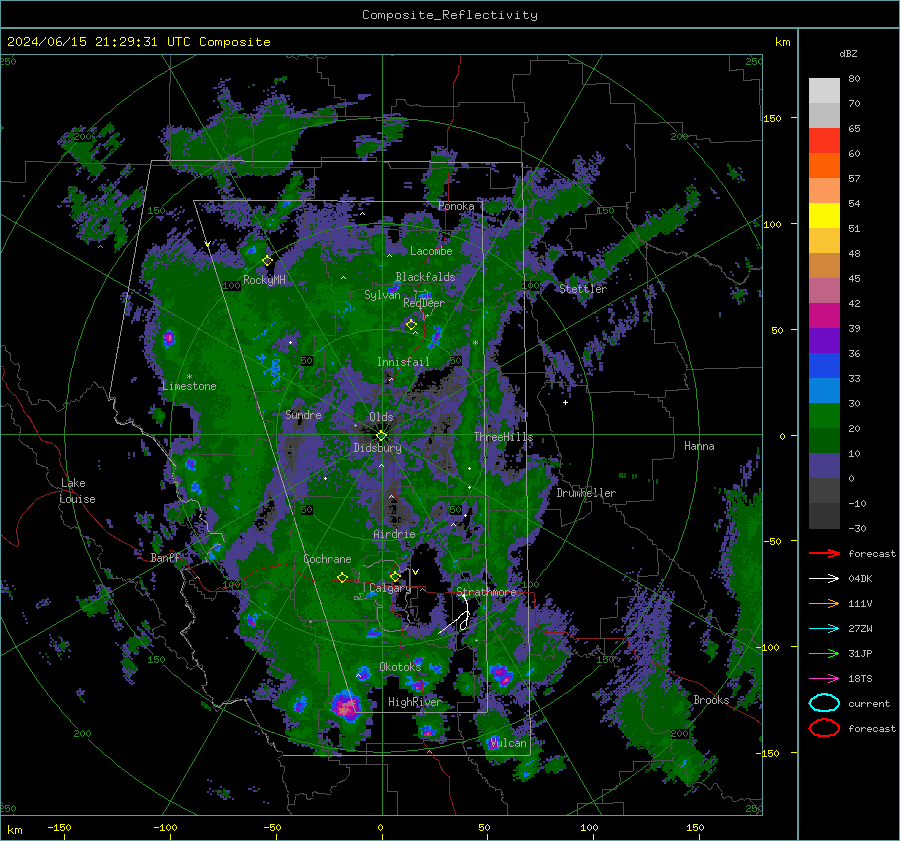
Task: Click the white storm track near Strathmore
Action: tap(457, 615)
